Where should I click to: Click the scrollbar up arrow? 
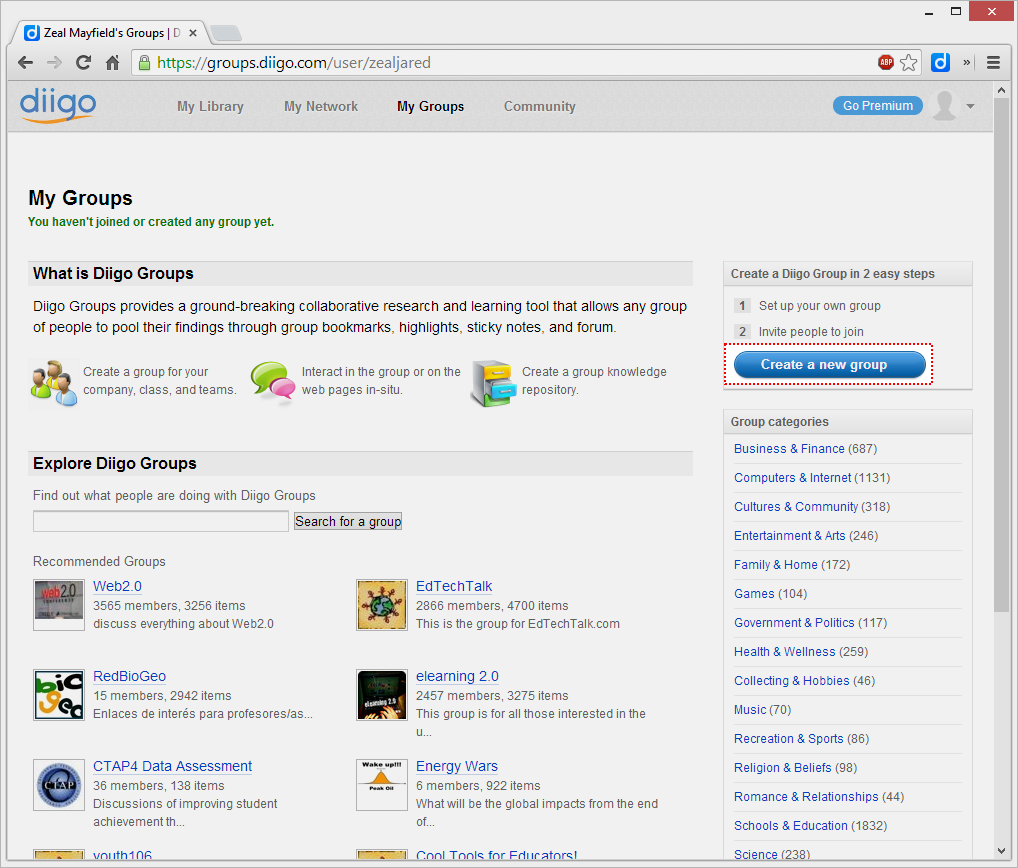click(x=1001, y=90)
